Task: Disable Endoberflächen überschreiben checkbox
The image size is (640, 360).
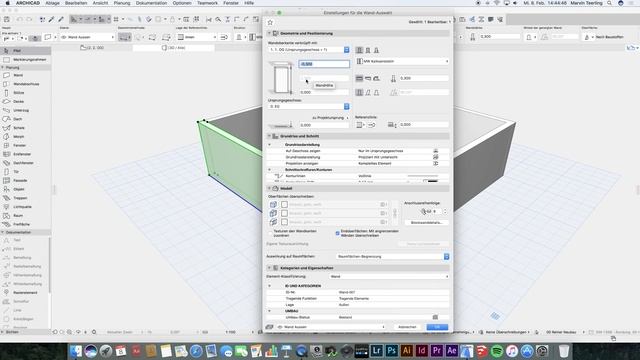Action: (x=338, y=233)
